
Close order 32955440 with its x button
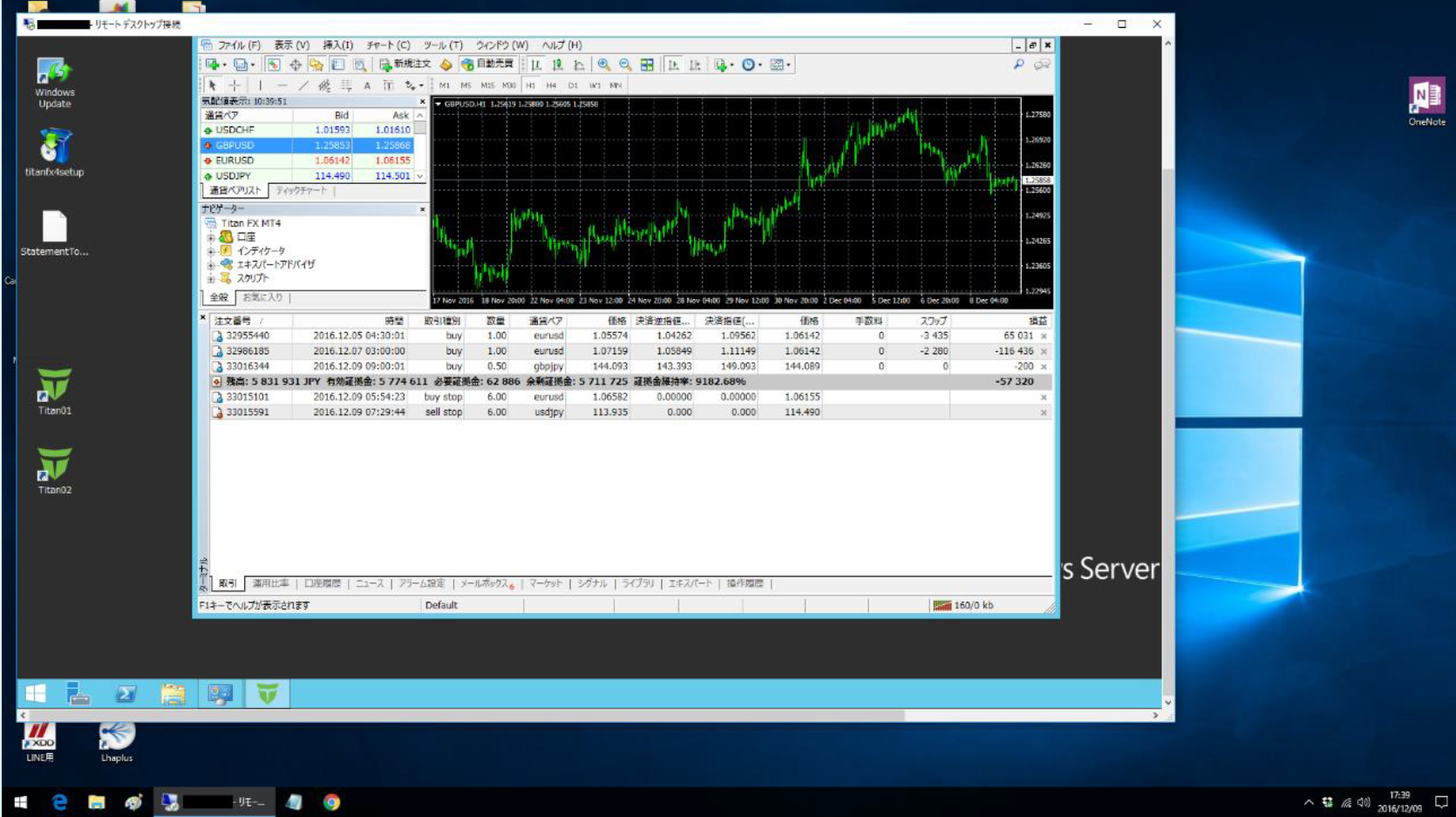coord(1044,336)
